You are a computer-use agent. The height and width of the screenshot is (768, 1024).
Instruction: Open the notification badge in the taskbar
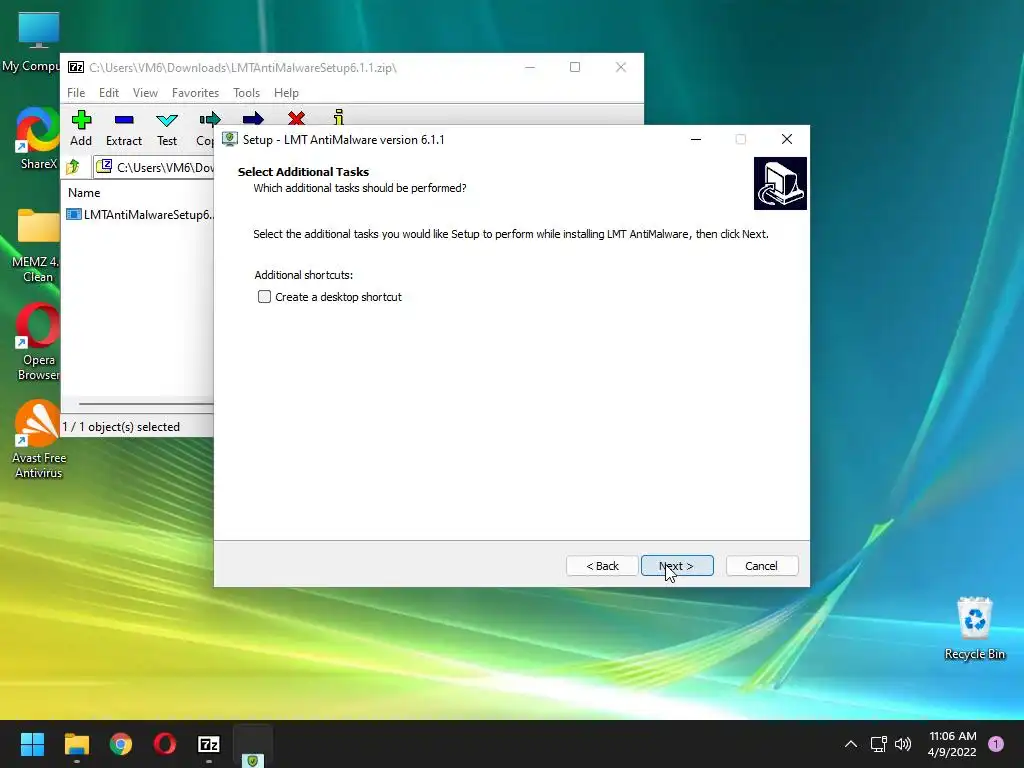click(x=996, y=744)
